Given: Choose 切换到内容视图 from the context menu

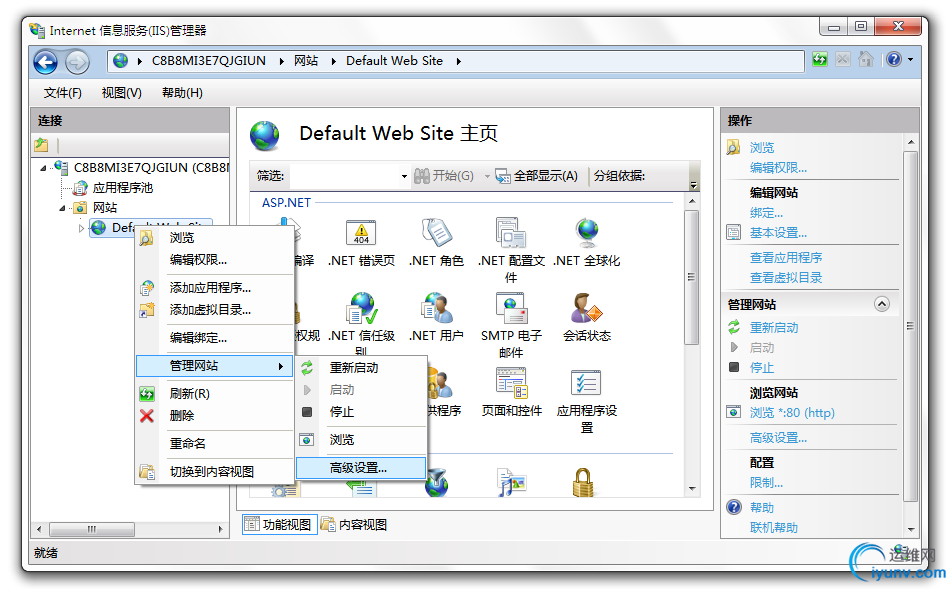Looking at the screenshot, I should click(215, 472).
